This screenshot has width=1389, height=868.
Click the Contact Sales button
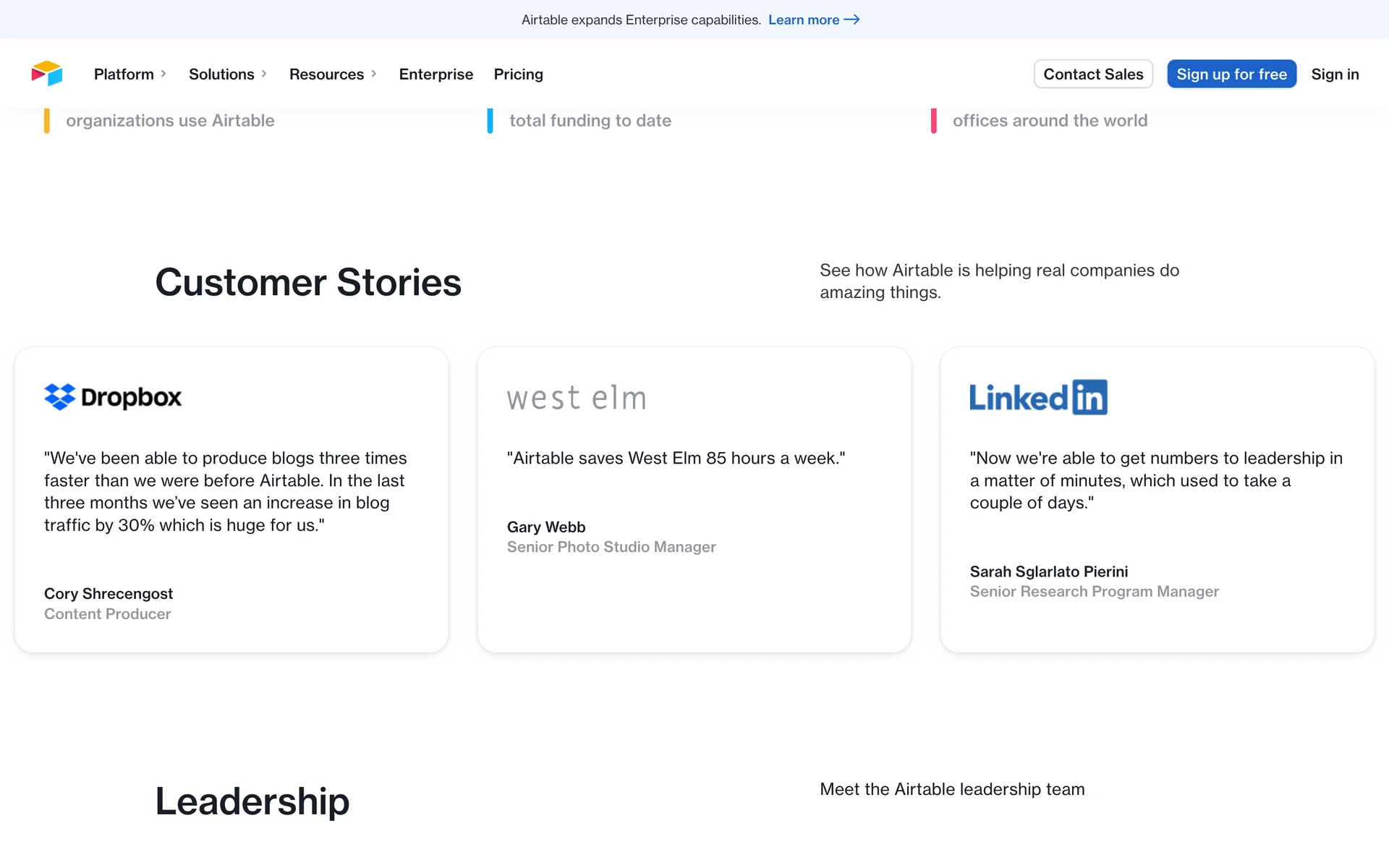(x=1093, y=74)
